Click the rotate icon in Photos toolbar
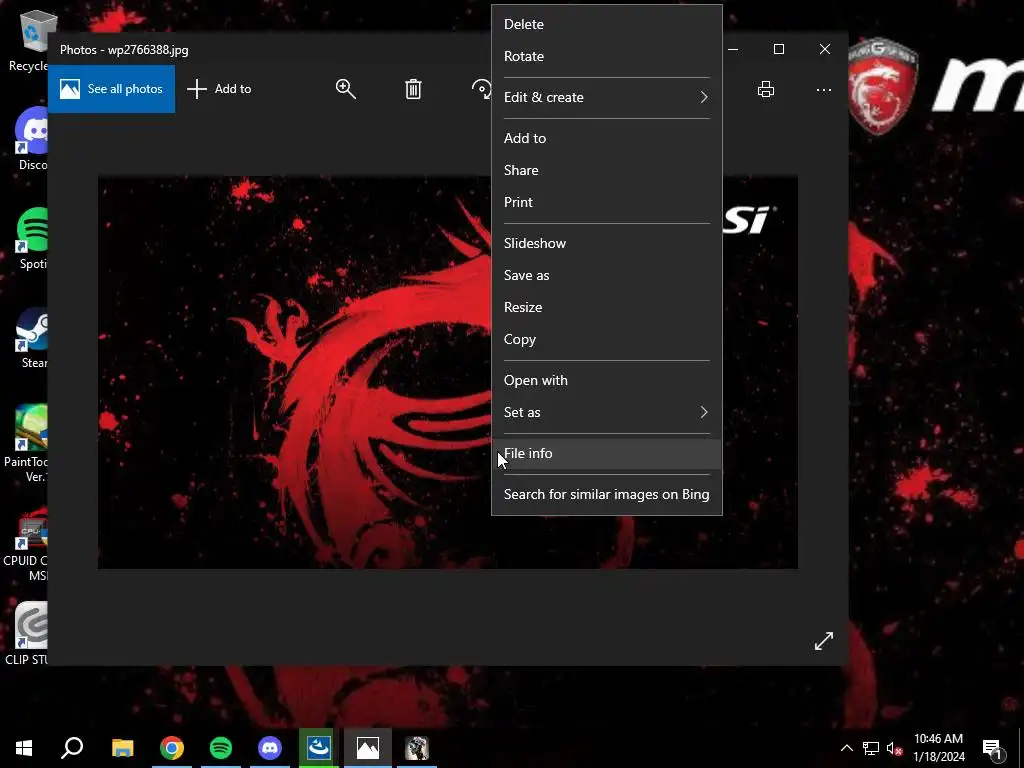Viewport: 1024px width, 768px height. coord(482,89)
